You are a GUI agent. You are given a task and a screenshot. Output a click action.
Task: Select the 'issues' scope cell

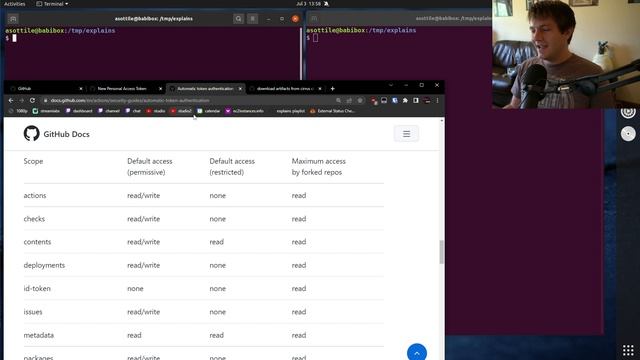pyautogui.click(x=33, y=312)
